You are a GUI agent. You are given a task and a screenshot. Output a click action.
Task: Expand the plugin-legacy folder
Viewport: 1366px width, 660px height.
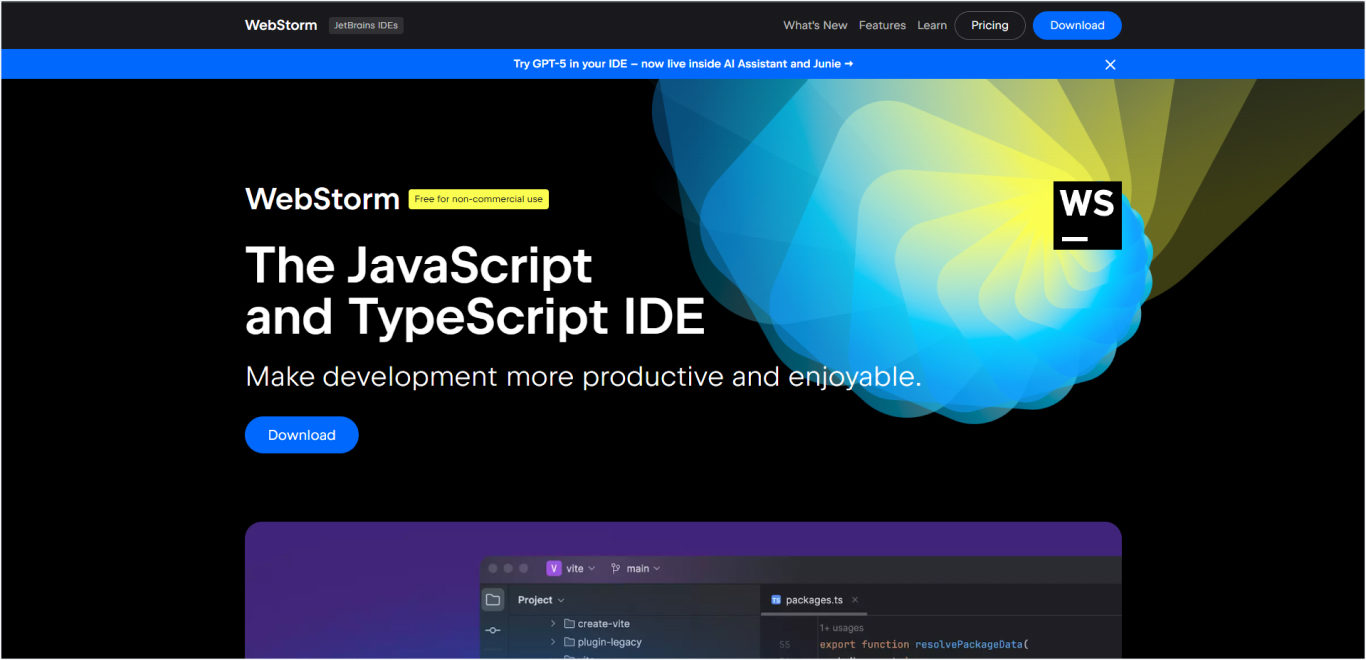pos(553,642)
